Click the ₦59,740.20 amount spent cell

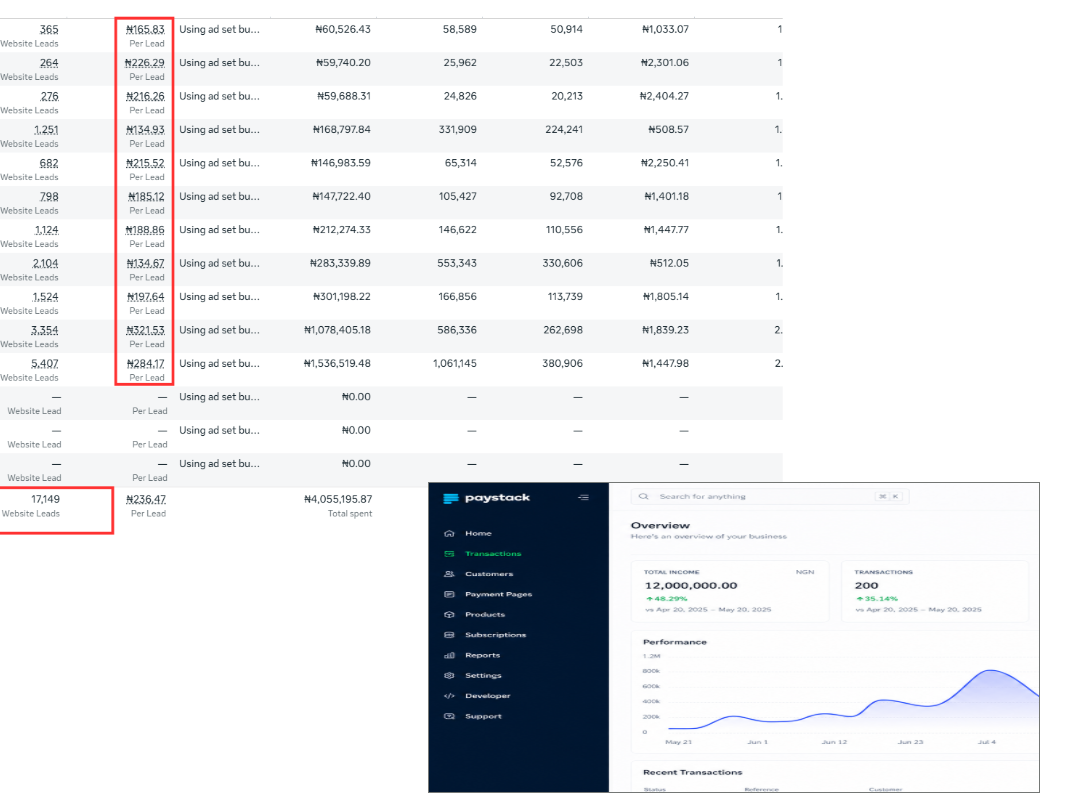click(344, 63)
